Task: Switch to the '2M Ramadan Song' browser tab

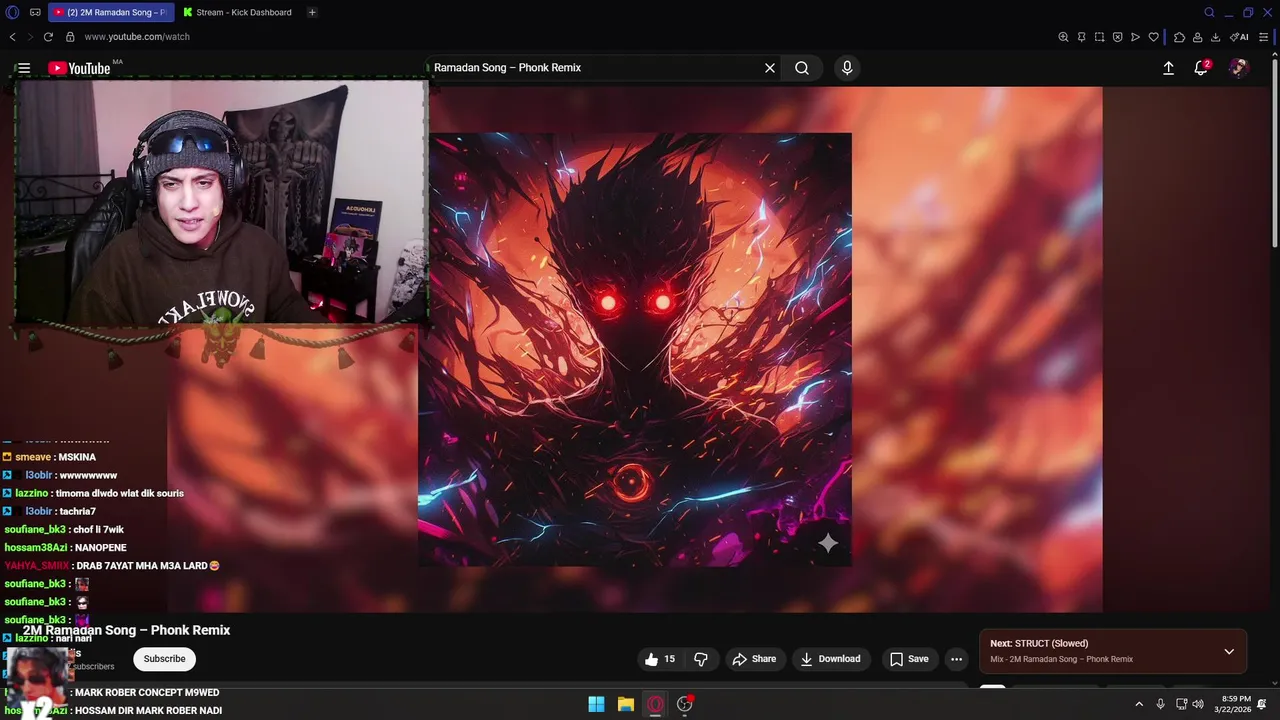Action: click(x=110, y=12)
